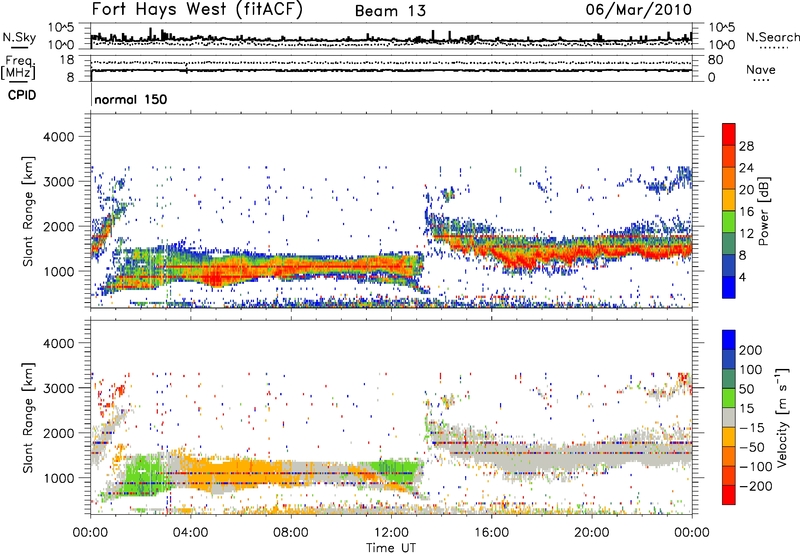Select the "N.Sky" legend label
This screenshot has height=554, width=800.
pos(19,37)
